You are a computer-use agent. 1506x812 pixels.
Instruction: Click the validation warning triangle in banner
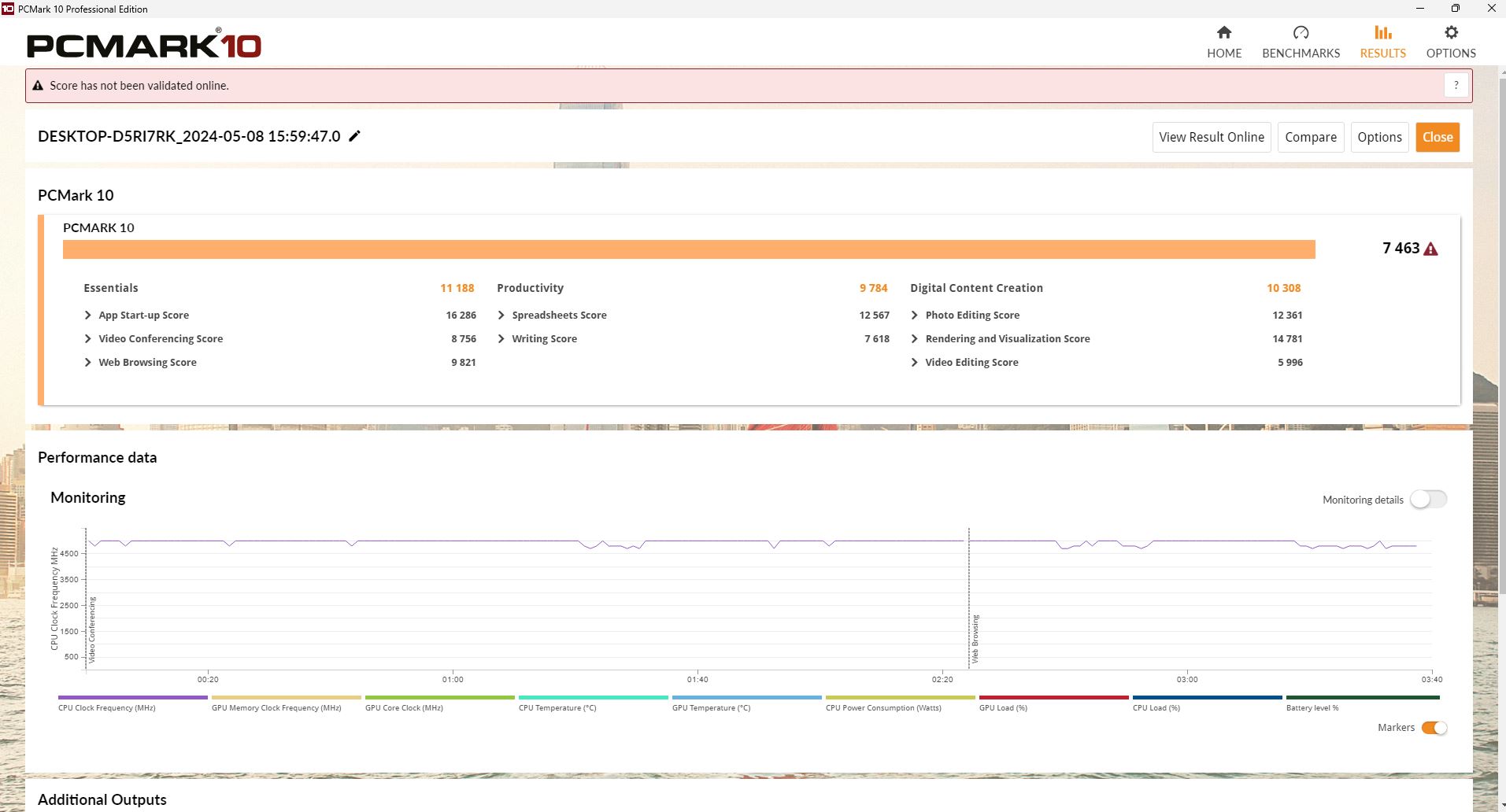point(38,86)
